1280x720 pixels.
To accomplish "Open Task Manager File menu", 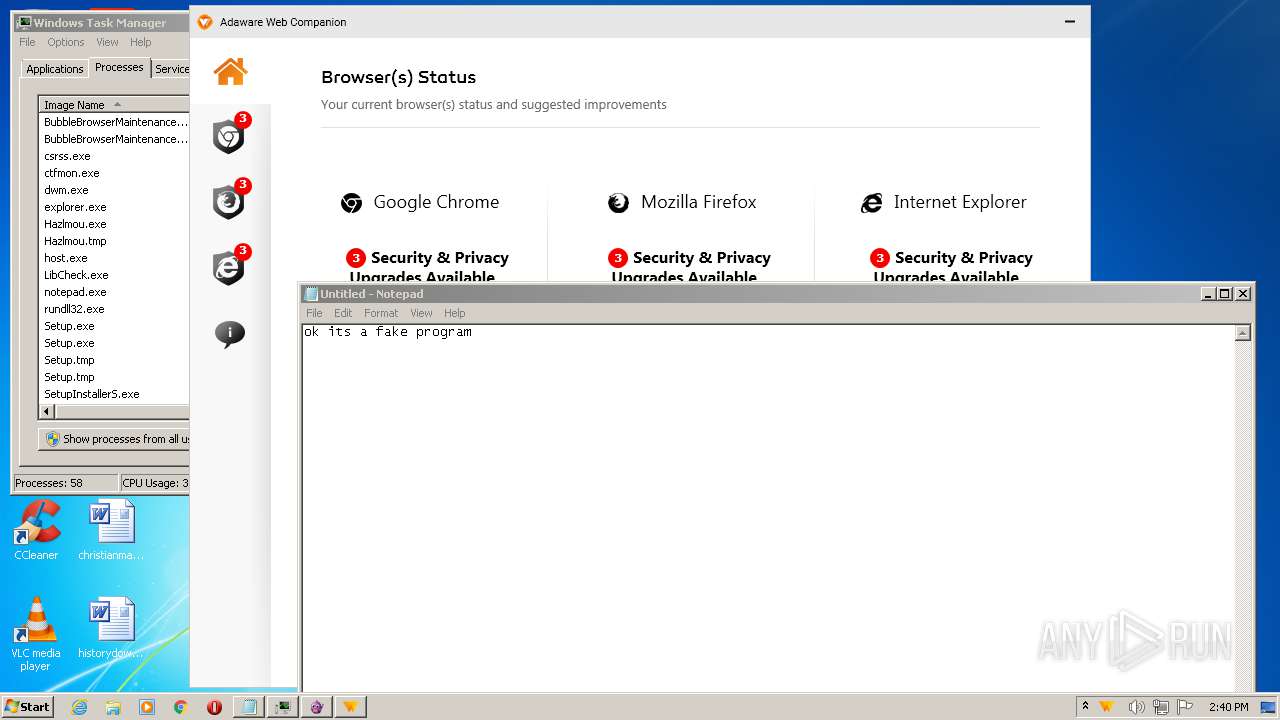I will coord(27,42).
